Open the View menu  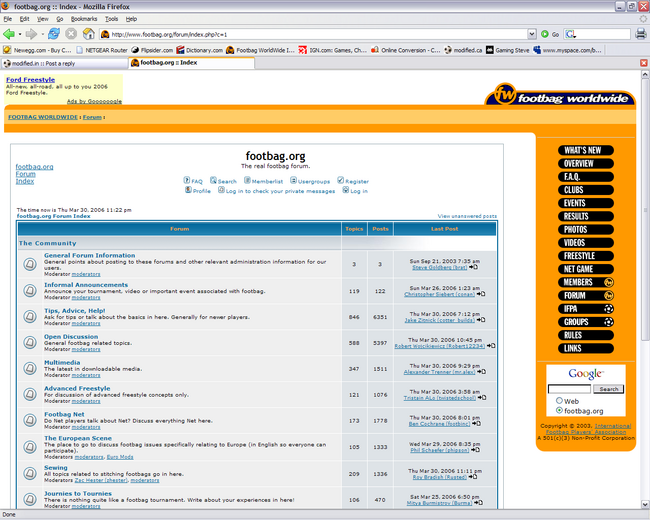pyautogui.click(x=43, y=19)
